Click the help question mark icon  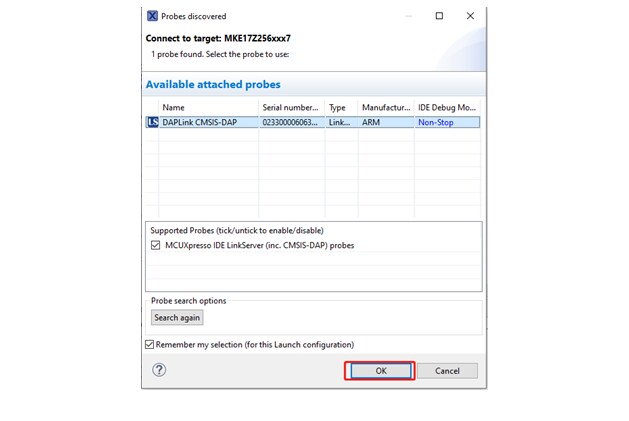(159, 370)
